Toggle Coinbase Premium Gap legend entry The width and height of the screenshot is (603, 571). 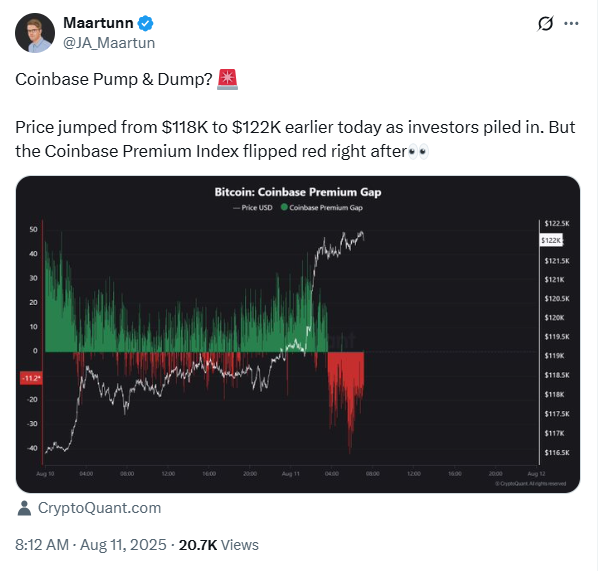pyautogui.click(x=323, y=207)
